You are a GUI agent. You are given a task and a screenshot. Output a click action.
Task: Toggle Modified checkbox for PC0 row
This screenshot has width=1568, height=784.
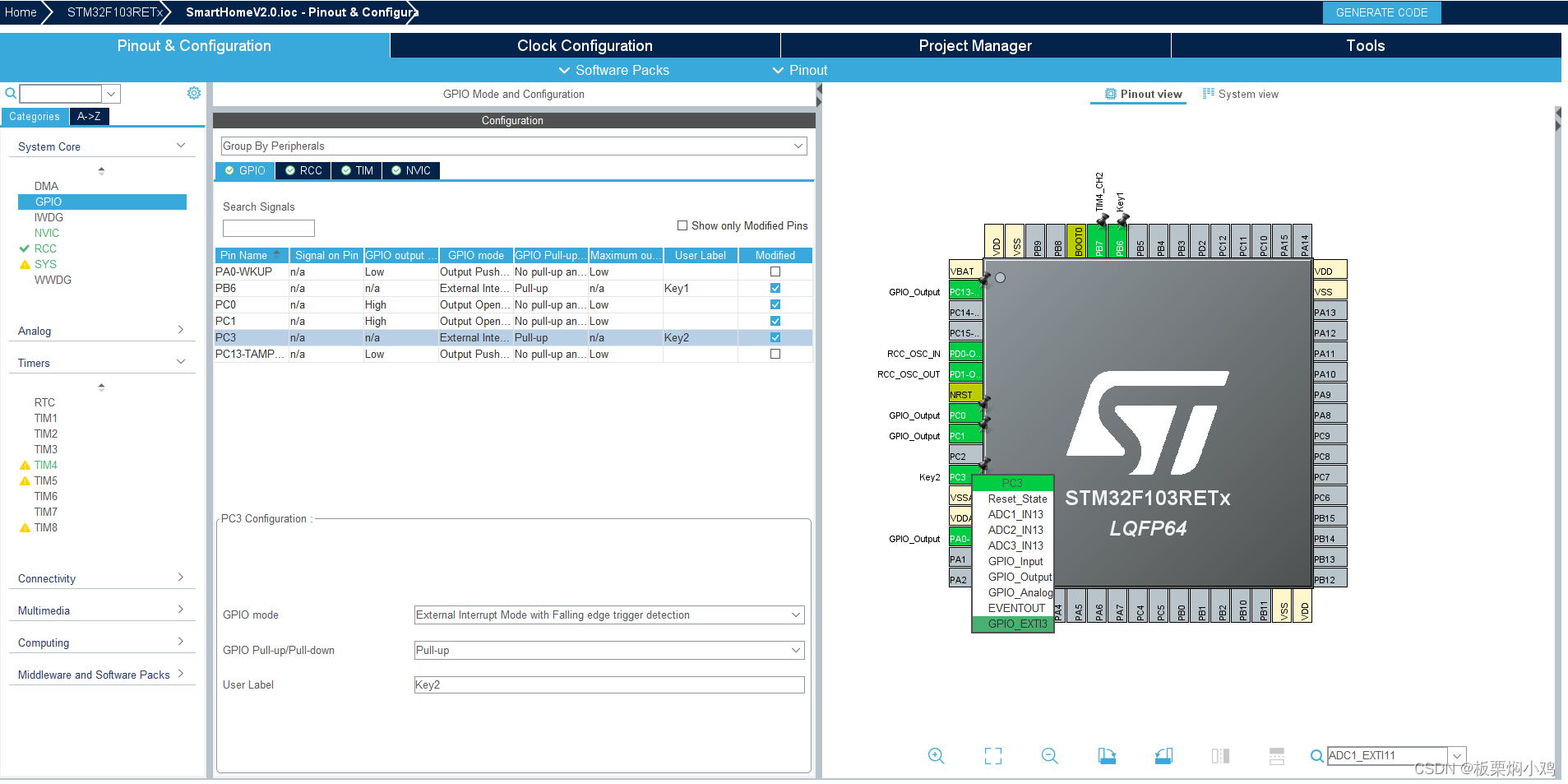tap(775, 304)
